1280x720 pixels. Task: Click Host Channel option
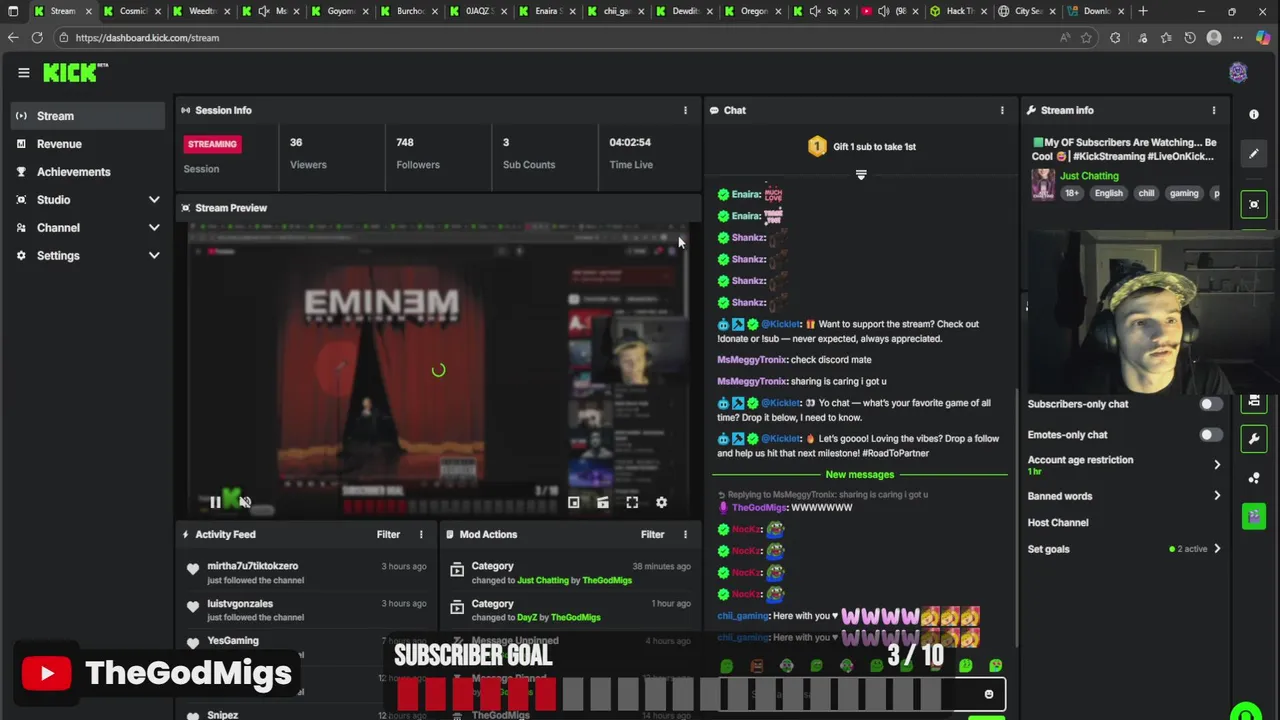[x=1058, y=522]
